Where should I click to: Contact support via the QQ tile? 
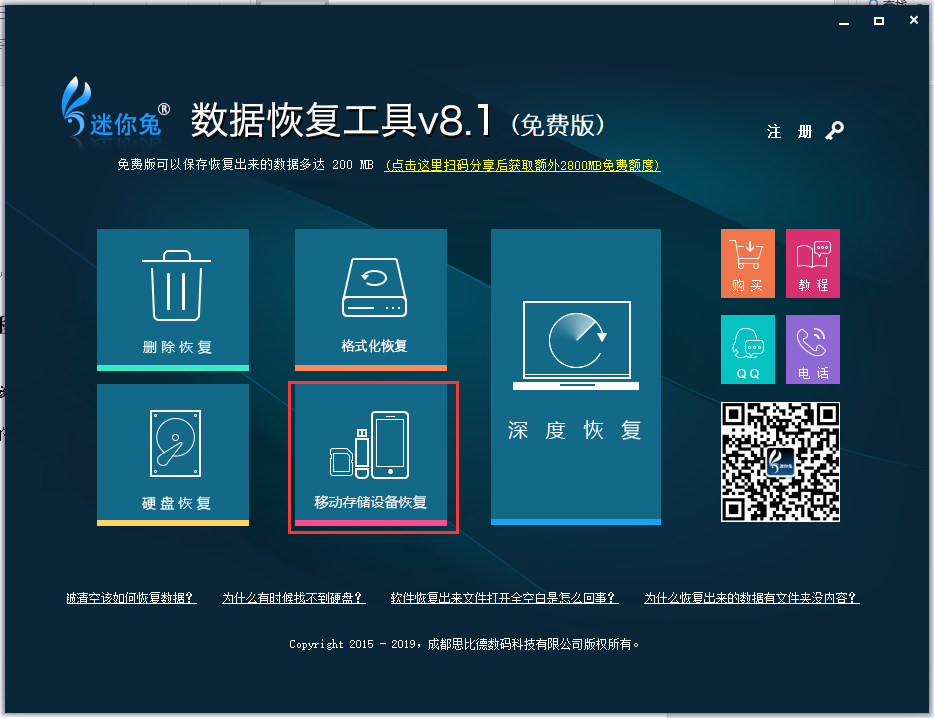(748, 349)
